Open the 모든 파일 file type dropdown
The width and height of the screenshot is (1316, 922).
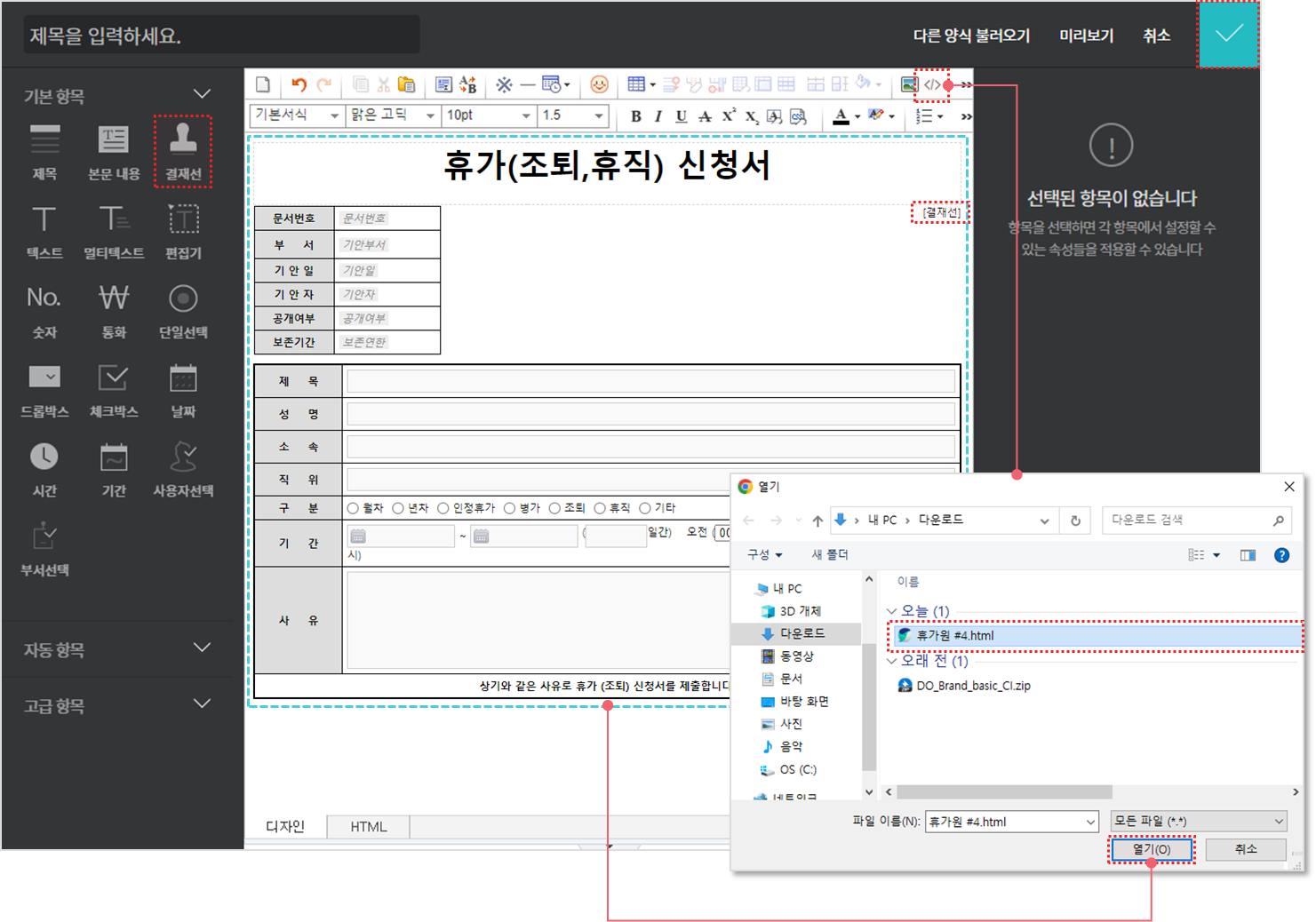[x=1199, y=822]
